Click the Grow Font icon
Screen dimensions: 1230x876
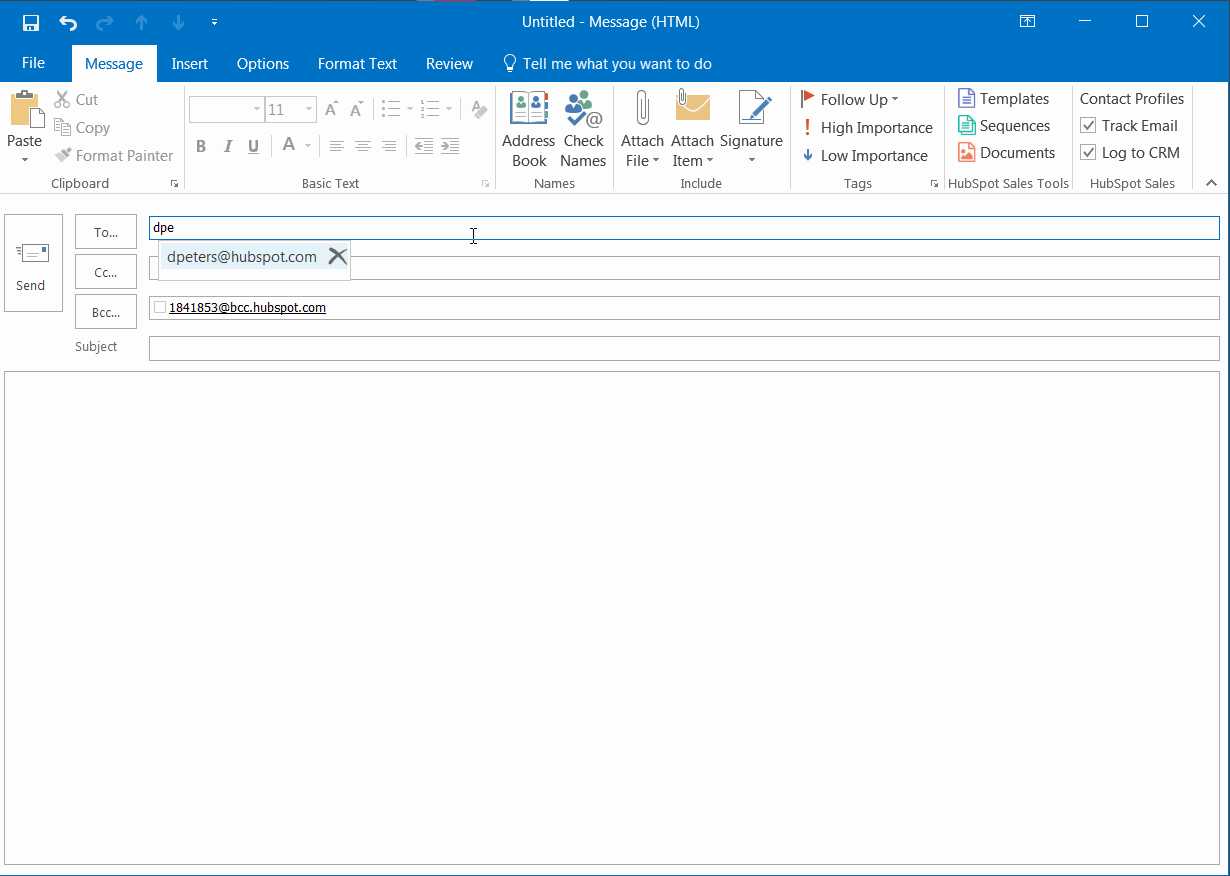331,109
